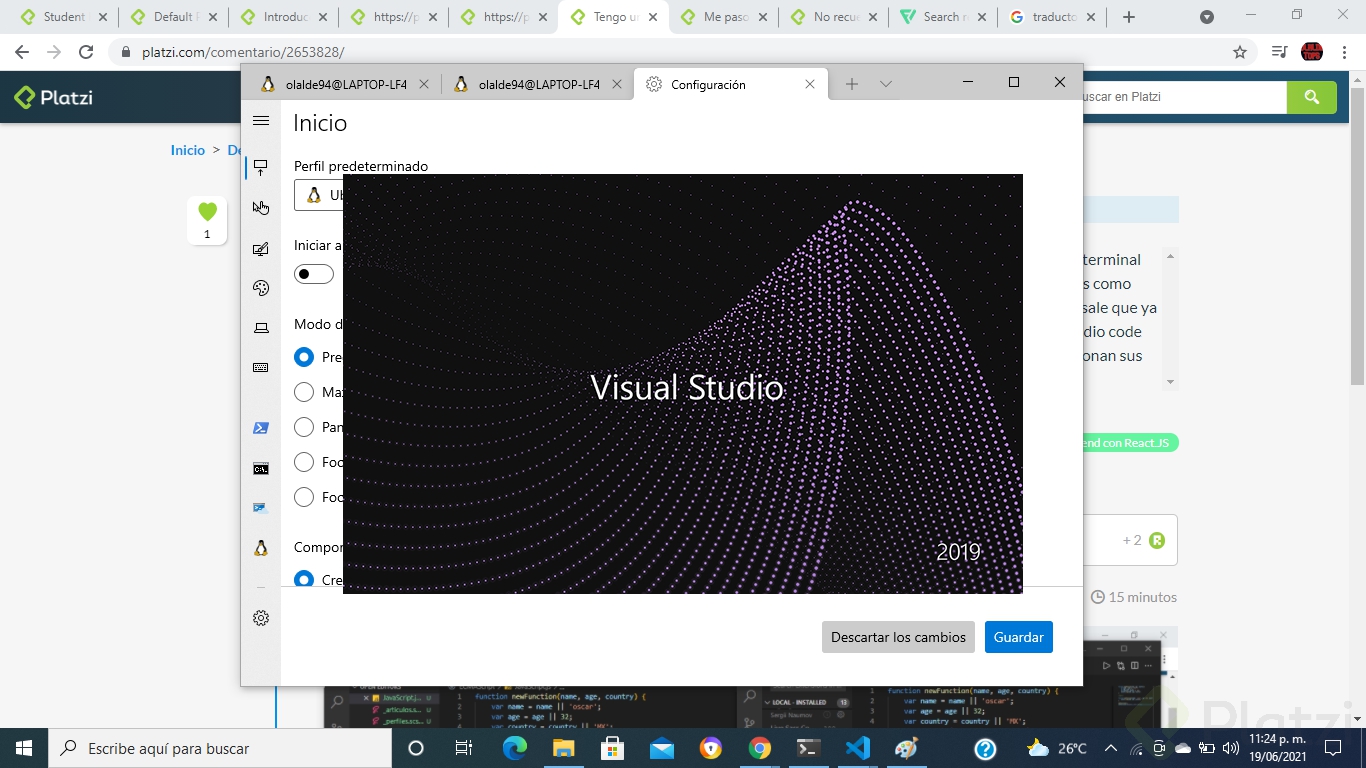Open Visual Studio Code from taskbar
Image resolution: width=1366 pixels, height=768 pixels.
pos(857,748)
